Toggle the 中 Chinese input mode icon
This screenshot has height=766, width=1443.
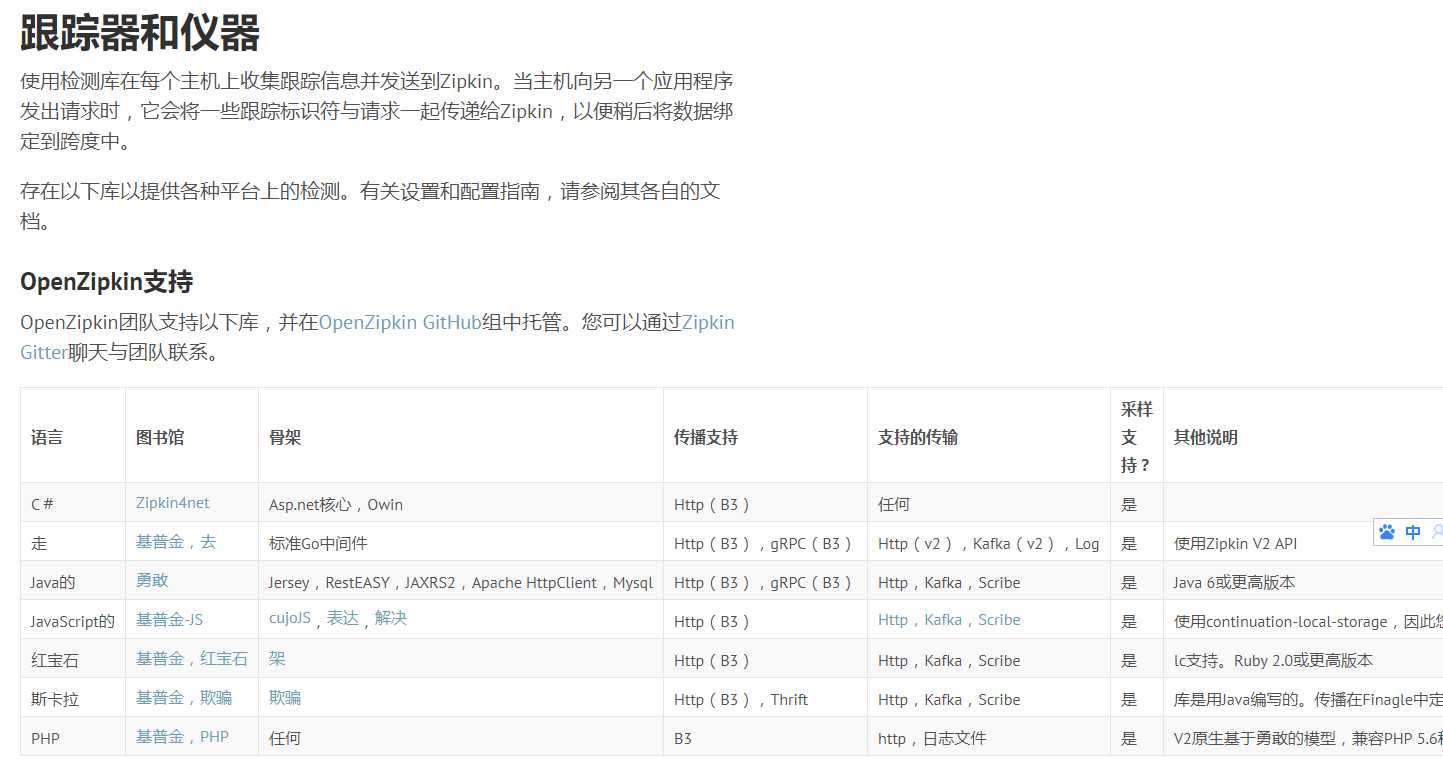1413,532
